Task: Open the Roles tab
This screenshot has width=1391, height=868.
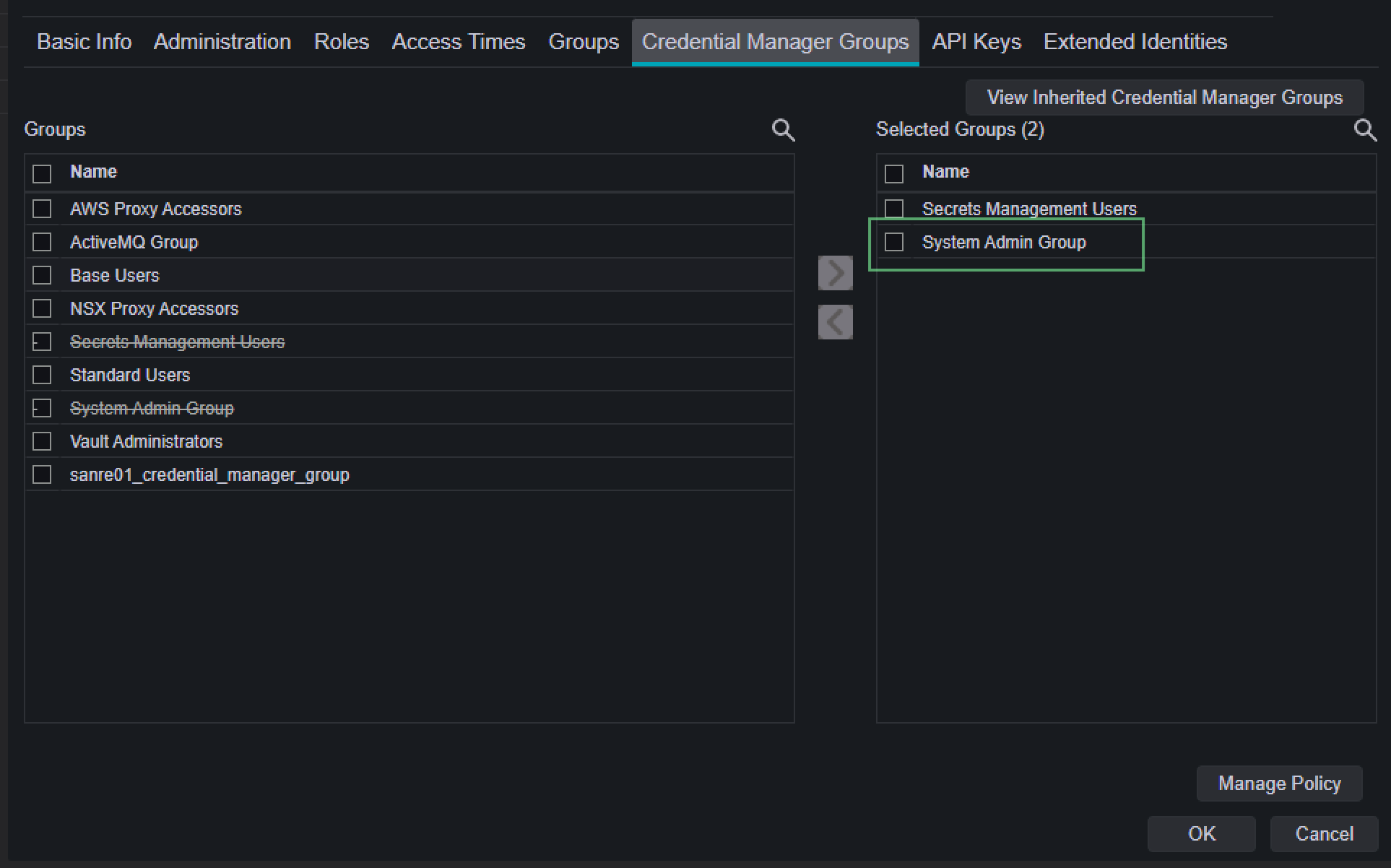Action: point(341,42)
